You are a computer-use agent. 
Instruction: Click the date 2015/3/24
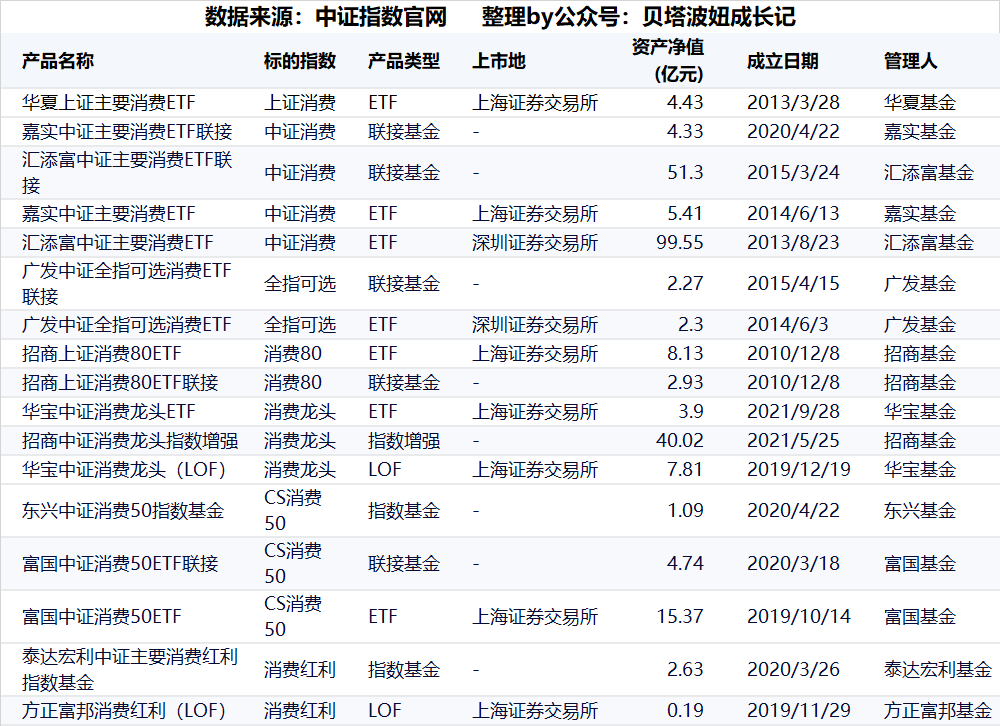(793, 172)
